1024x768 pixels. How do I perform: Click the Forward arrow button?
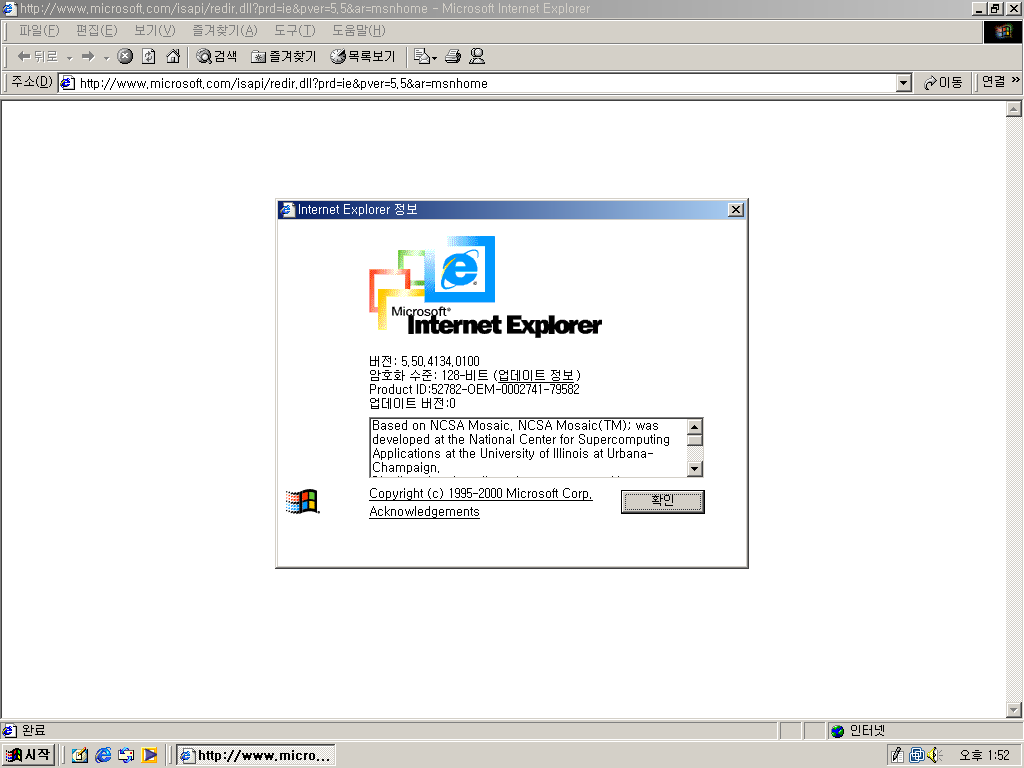point(88,57)
